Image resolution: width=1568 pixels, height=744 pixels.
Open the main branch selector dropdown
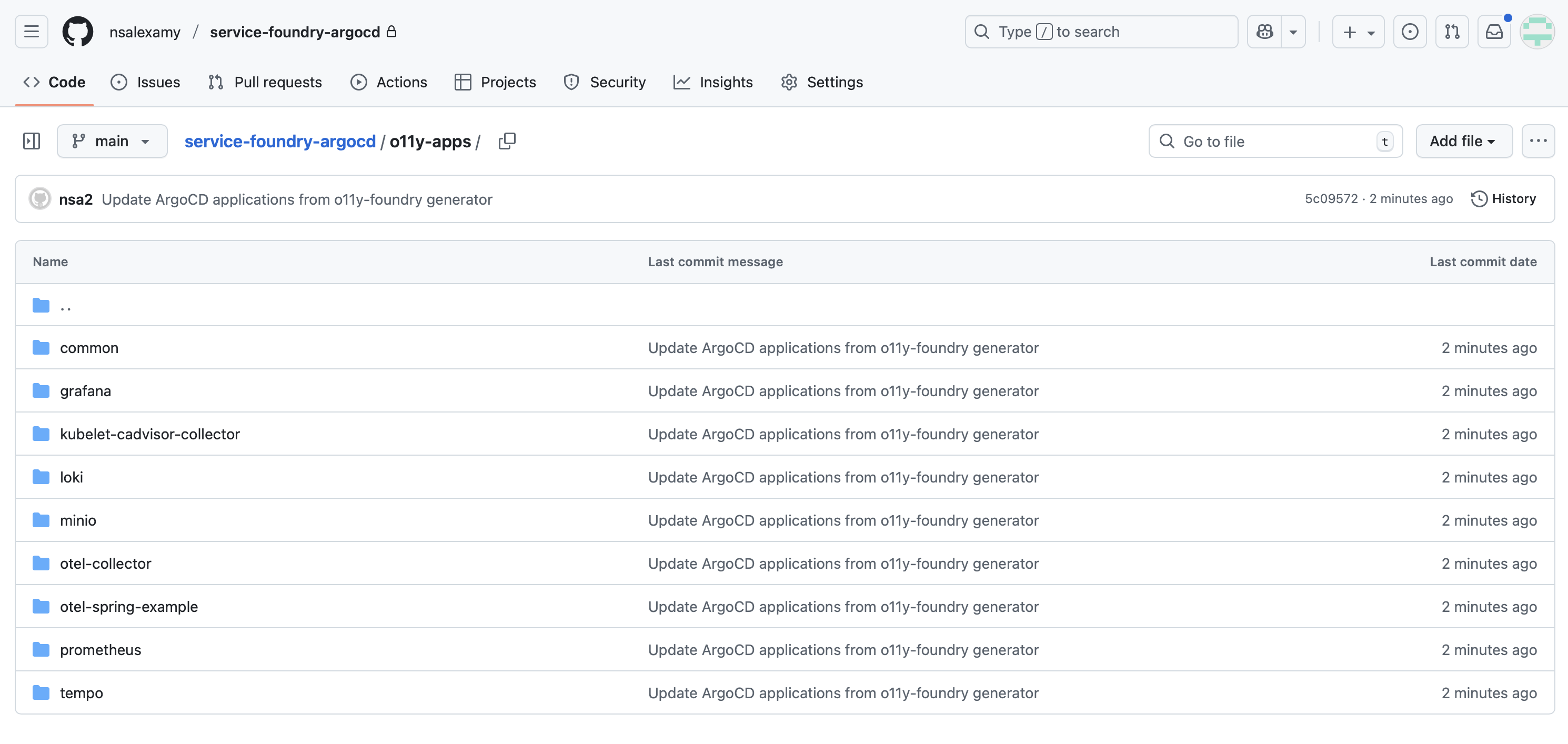coord(112,141)
